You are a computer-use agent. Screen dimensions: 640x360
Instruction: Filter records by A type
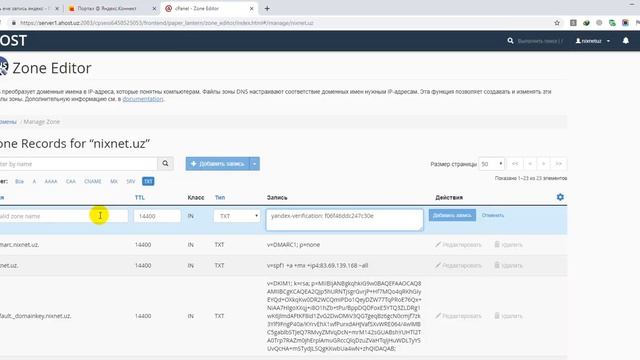(34, 181)
